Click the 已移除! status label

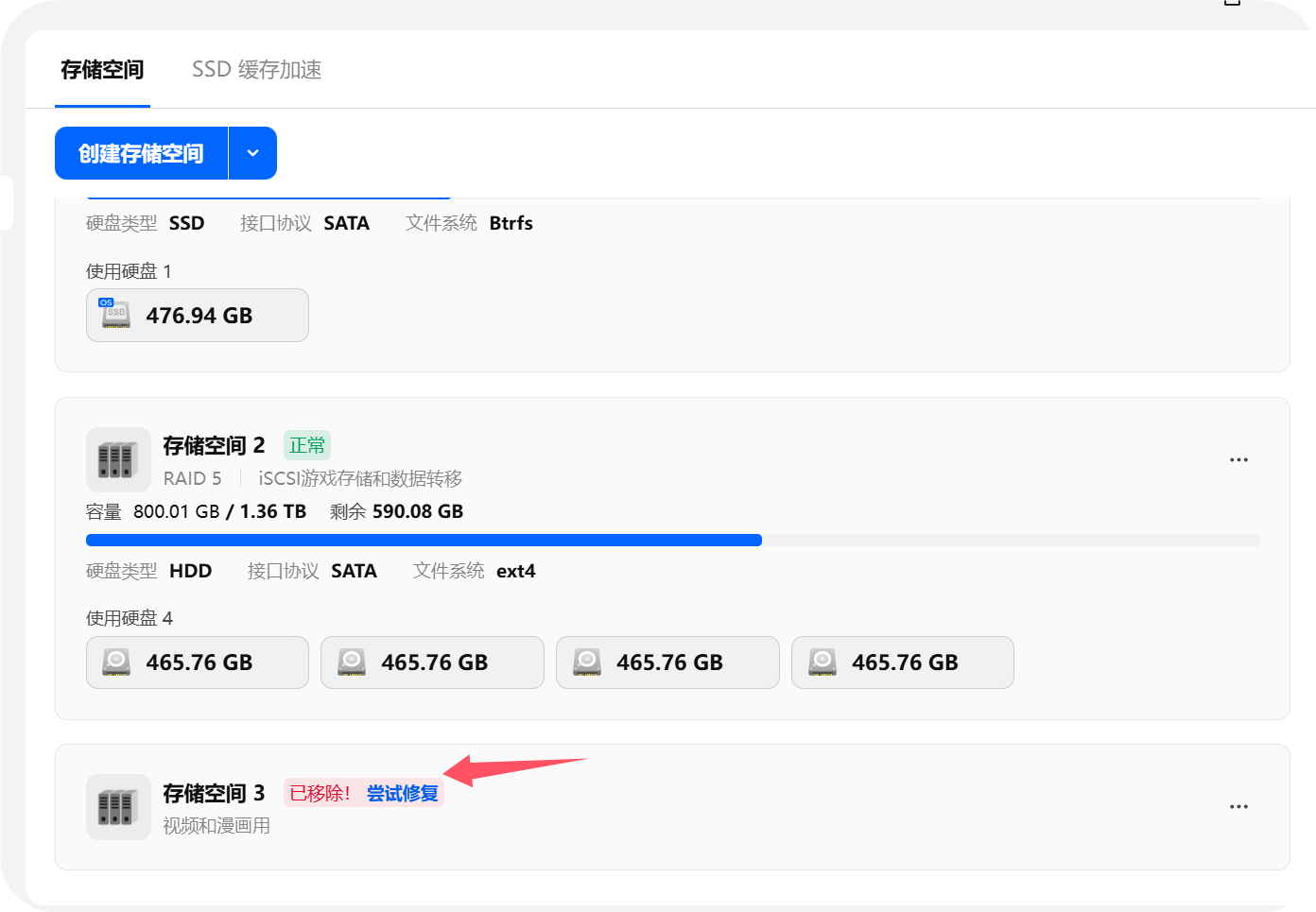tap(320, 793)
